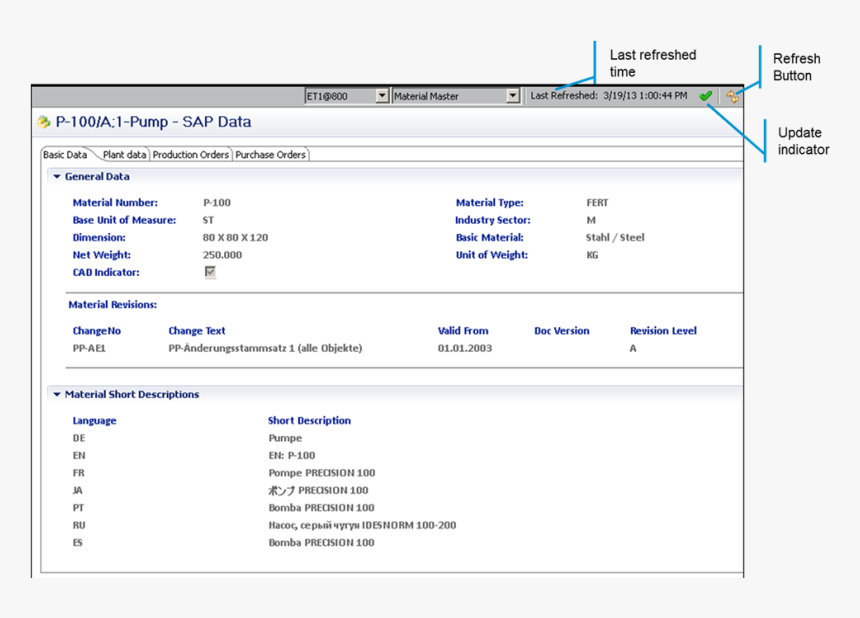Click the Short Description column header

[x=309, y=421]
